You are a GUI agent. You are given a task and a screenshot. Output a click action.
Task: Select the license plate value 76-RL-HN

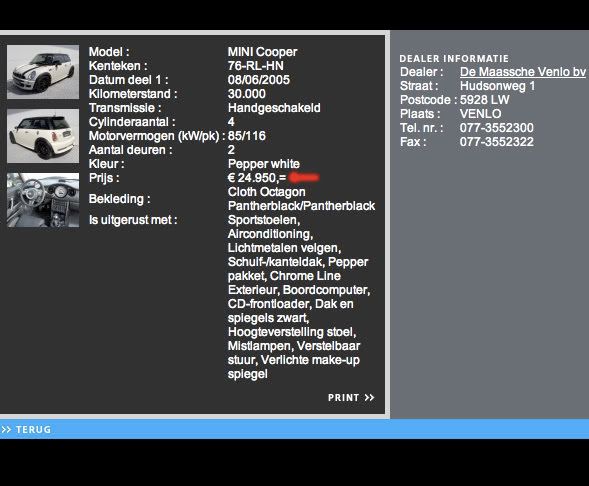pyautogui.click(x=255, y=66)
